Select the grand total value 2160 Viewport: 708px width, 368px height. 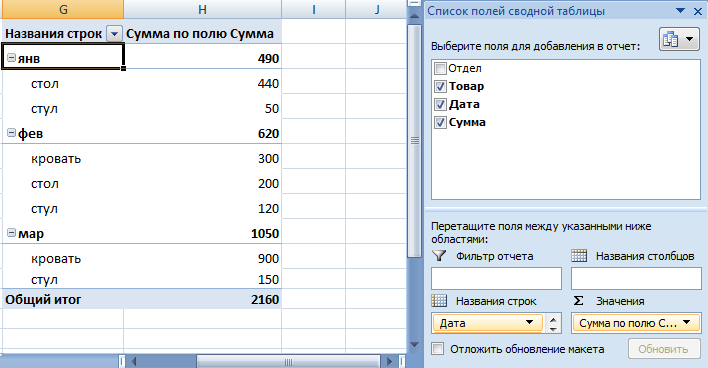(202, 299)
